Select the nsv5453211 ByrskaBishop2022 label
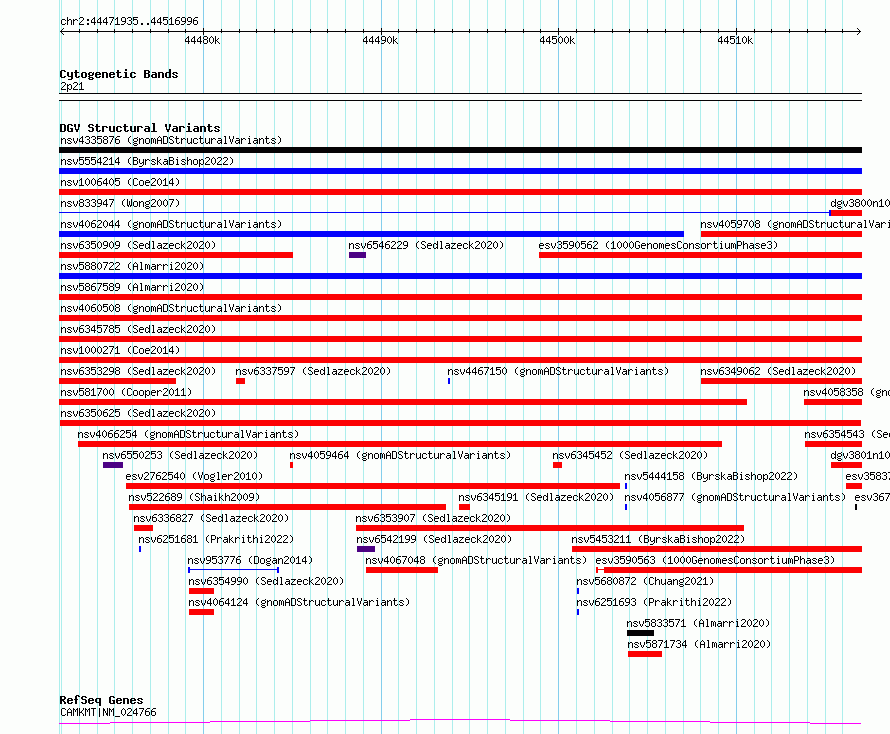The height and width of the screenshot is (734, 890). coord(658,539)
